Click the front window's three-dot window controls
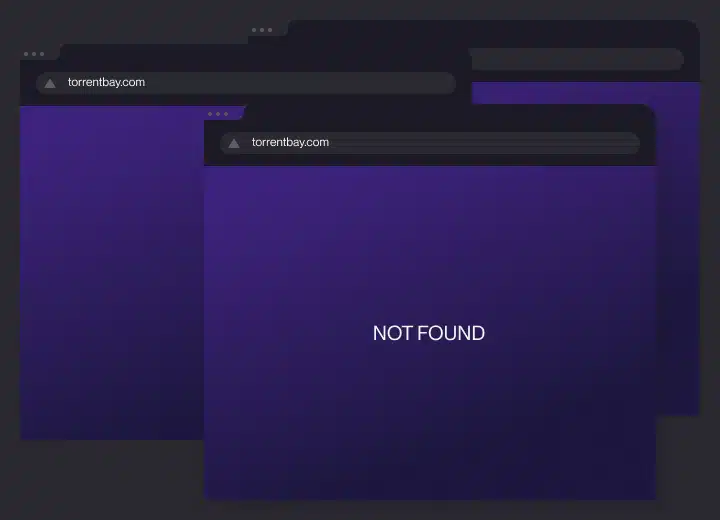This screenshot has height=520, width=720. pyautogui.click(x=218, y=114)
